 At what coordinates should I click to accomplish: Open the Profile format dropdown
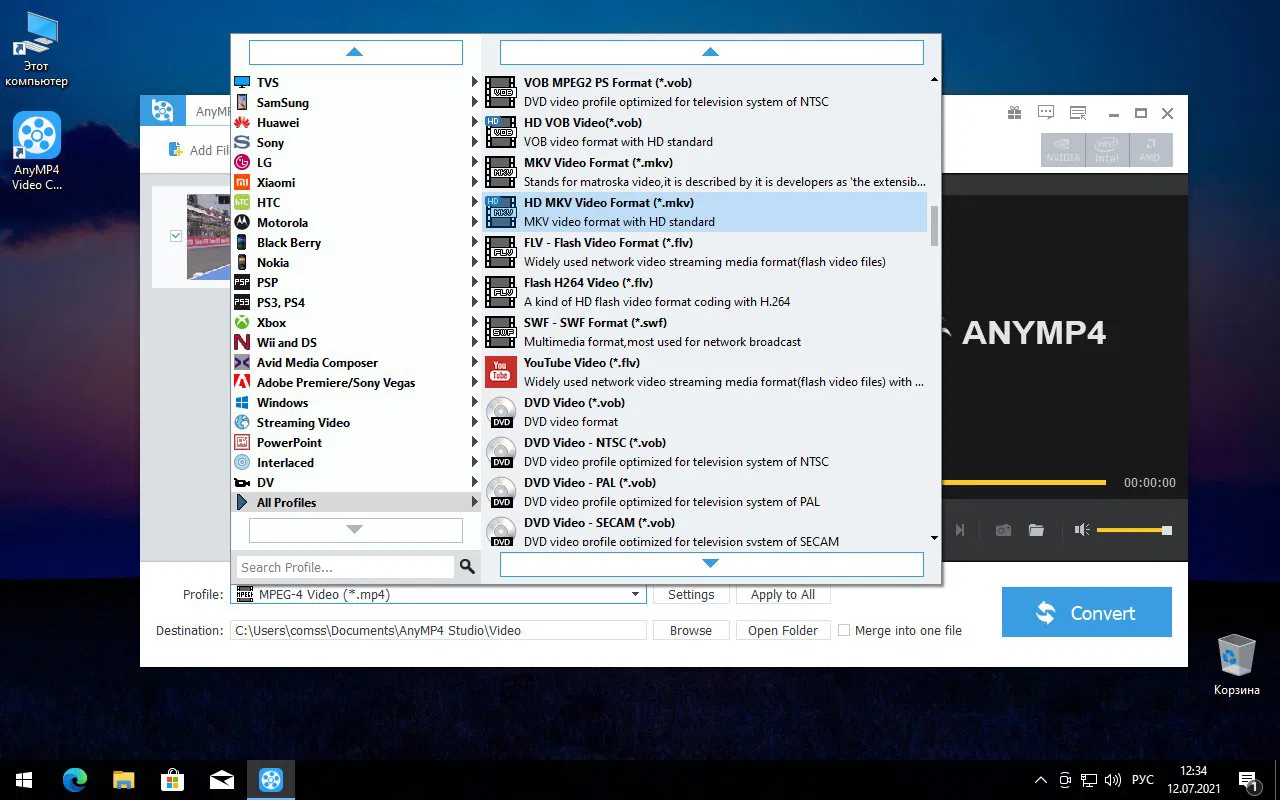pos(636,594)
